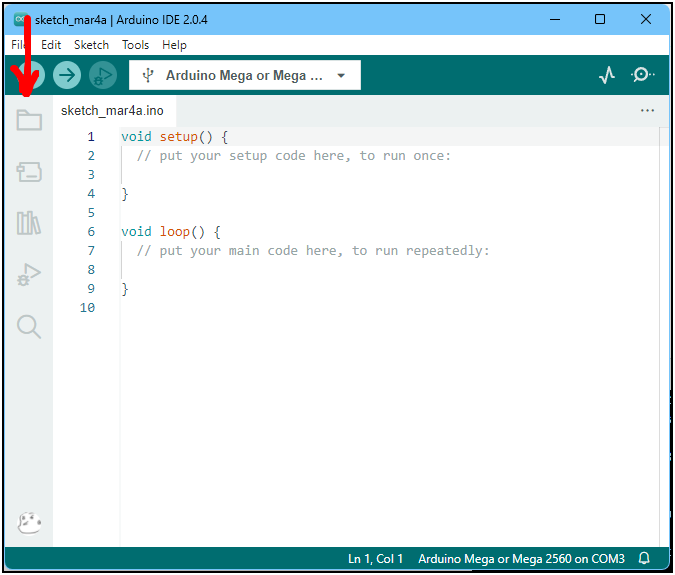Click Arduino Mega 2560 on COM3 status
The height and width of the screenshot is (575, 675).
pos(521,559)
